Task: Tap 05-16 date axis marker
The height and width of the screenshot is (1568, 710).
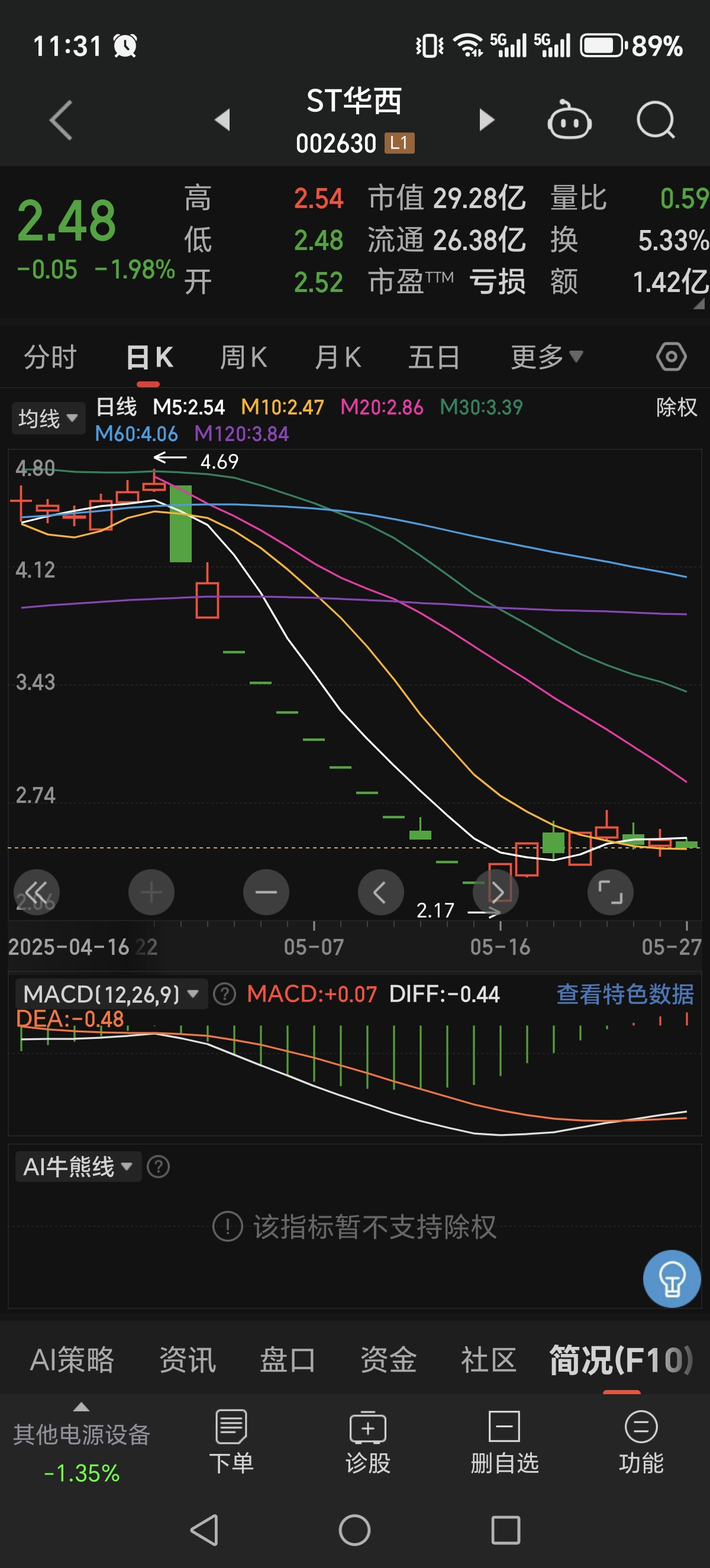Action: (x=500, y=947)
